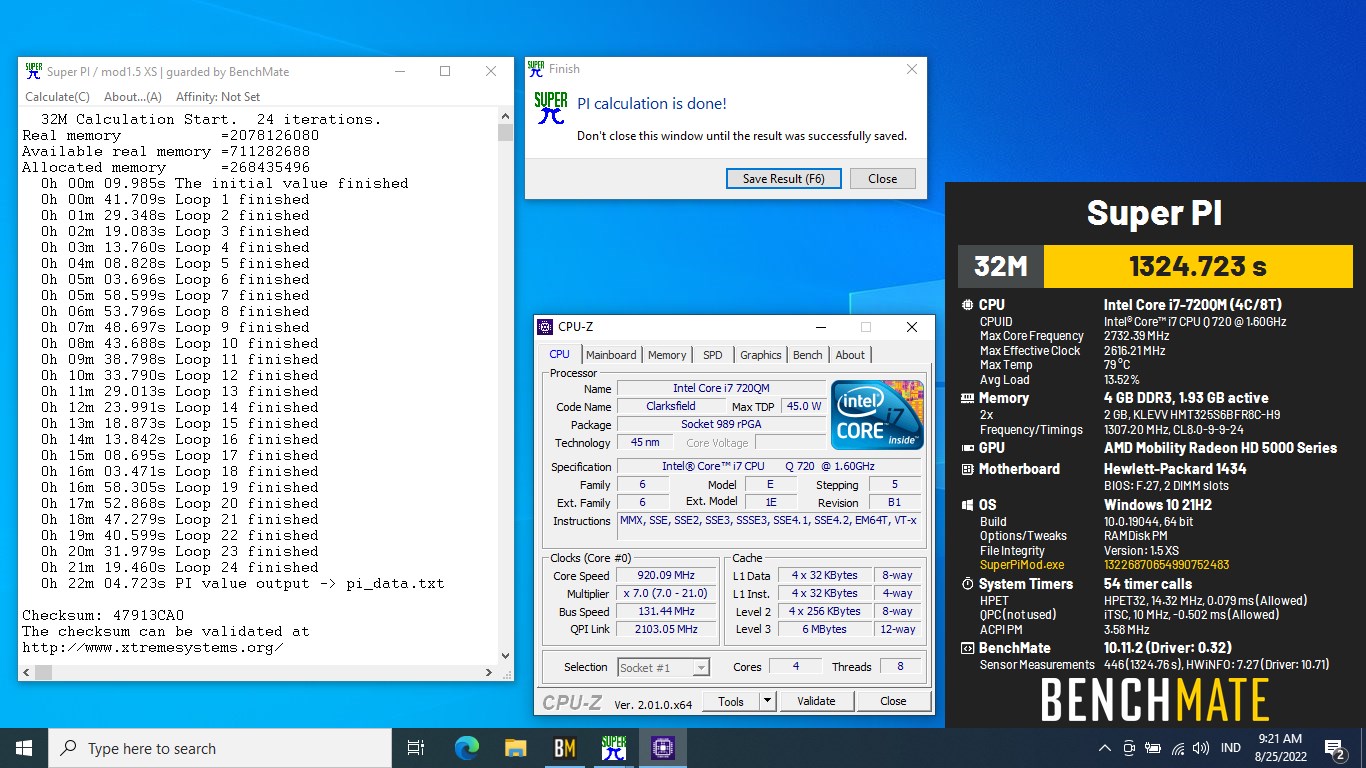Viewport: 1366px width, 768px height.
Task: Click the IND input language indicator
Action: [1232, 748]
